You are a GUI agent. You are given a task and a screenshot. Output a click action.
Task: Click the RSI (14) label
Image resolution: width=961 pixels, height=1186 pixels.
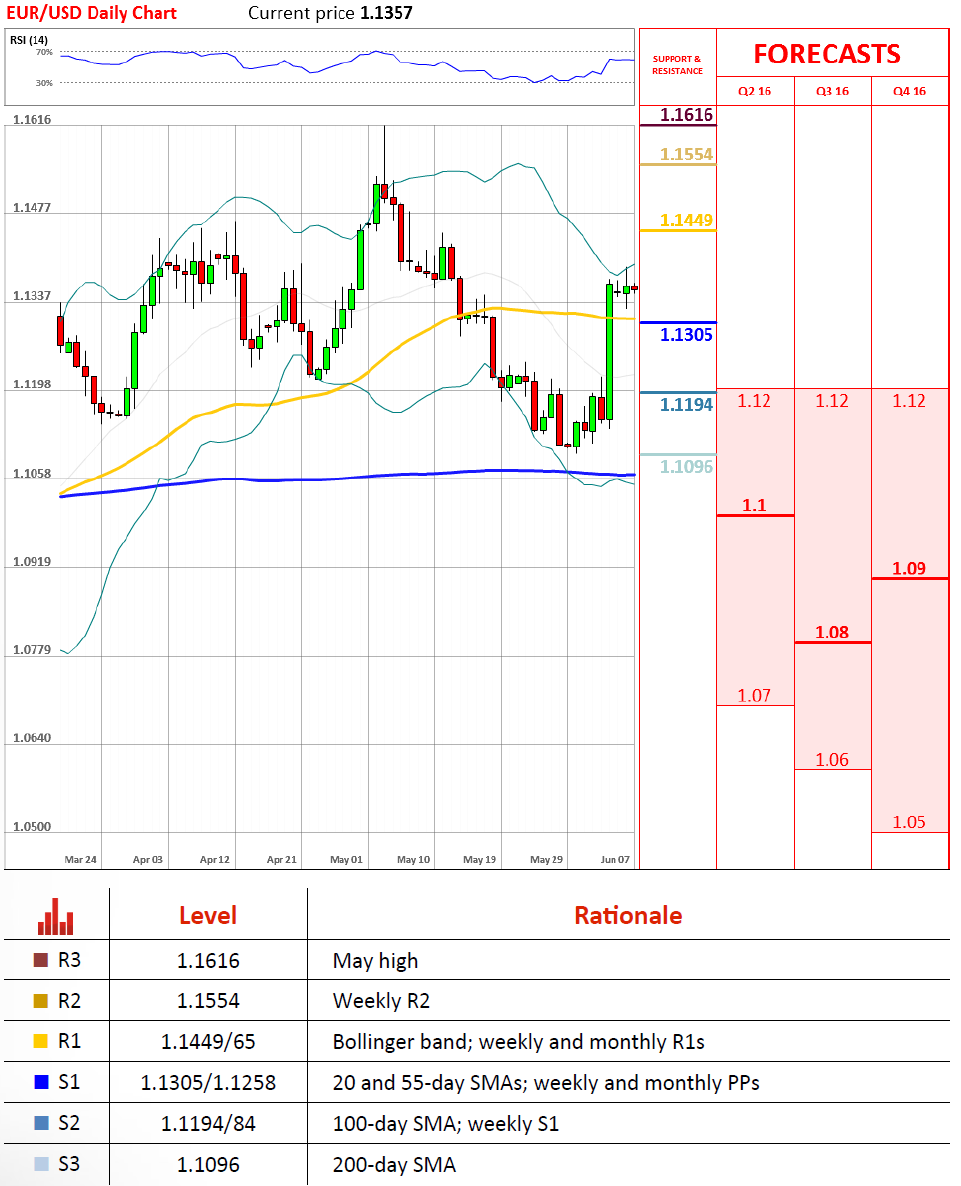29,40
